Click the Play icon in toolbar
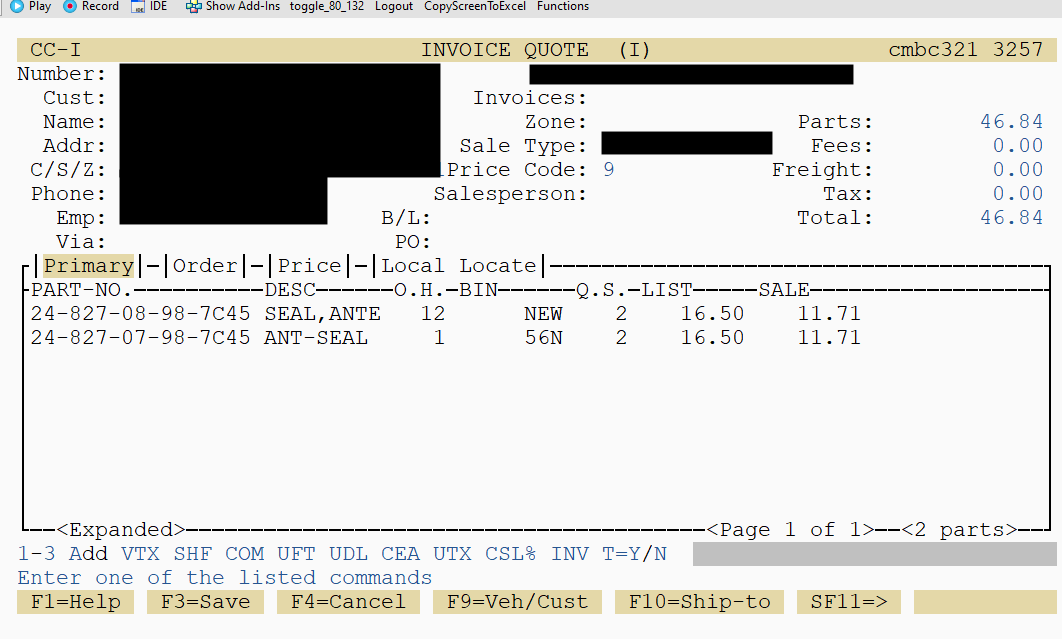This screenshot has width=1062, height=639. click(17, 6)
